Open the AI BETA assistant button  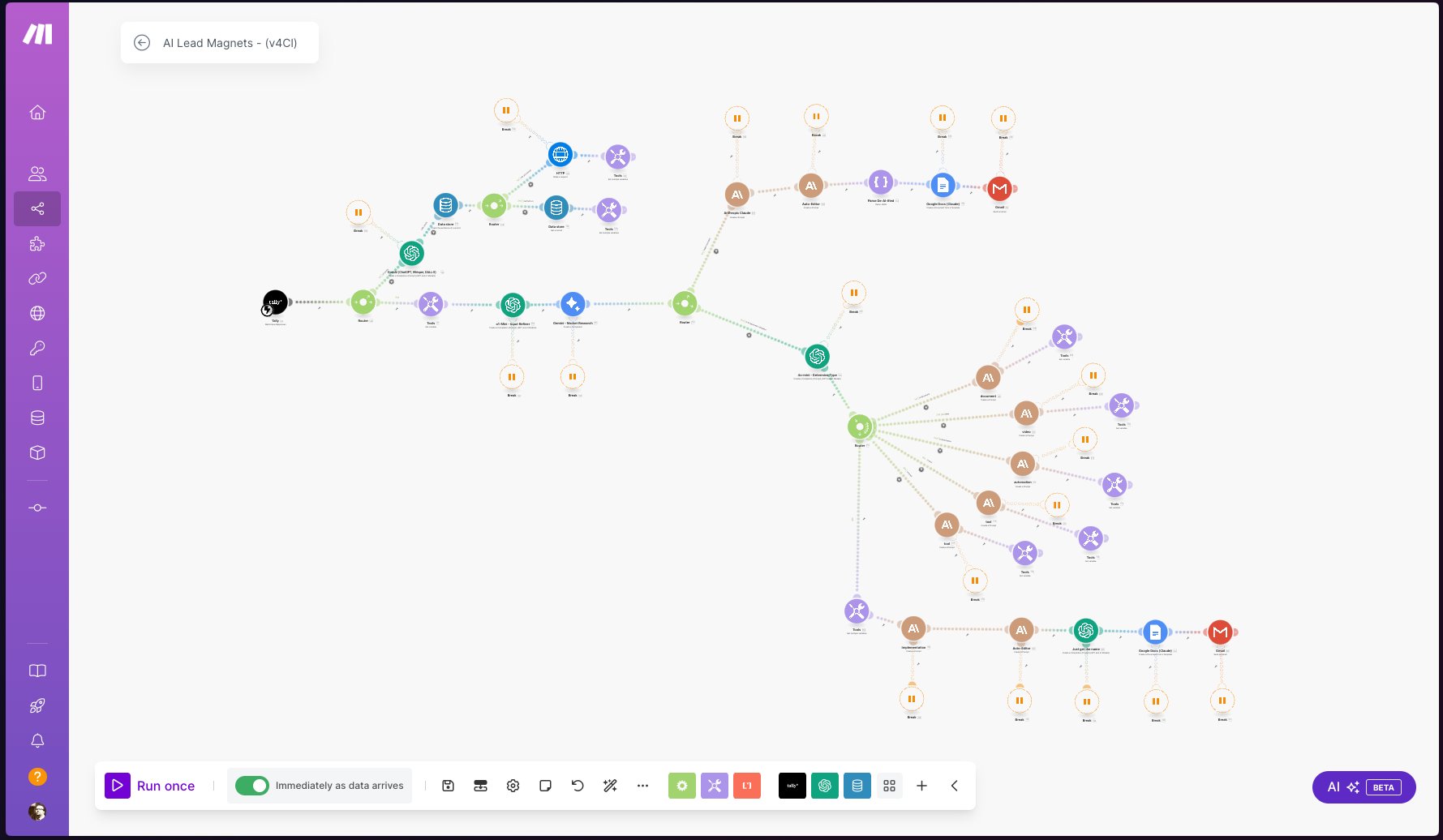coord(1364,787)
